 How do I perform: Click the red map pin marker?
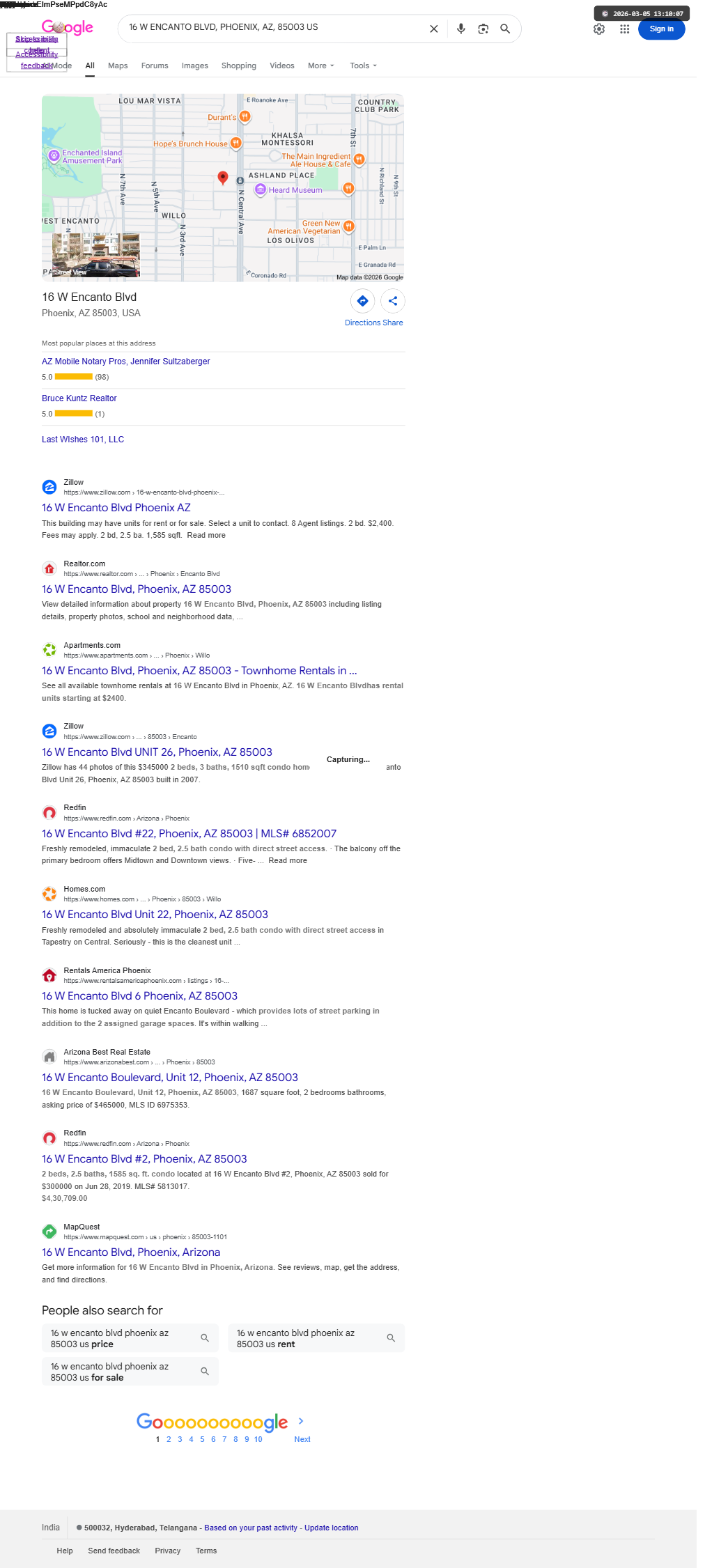pyautogui.click(x=223, y=178)
